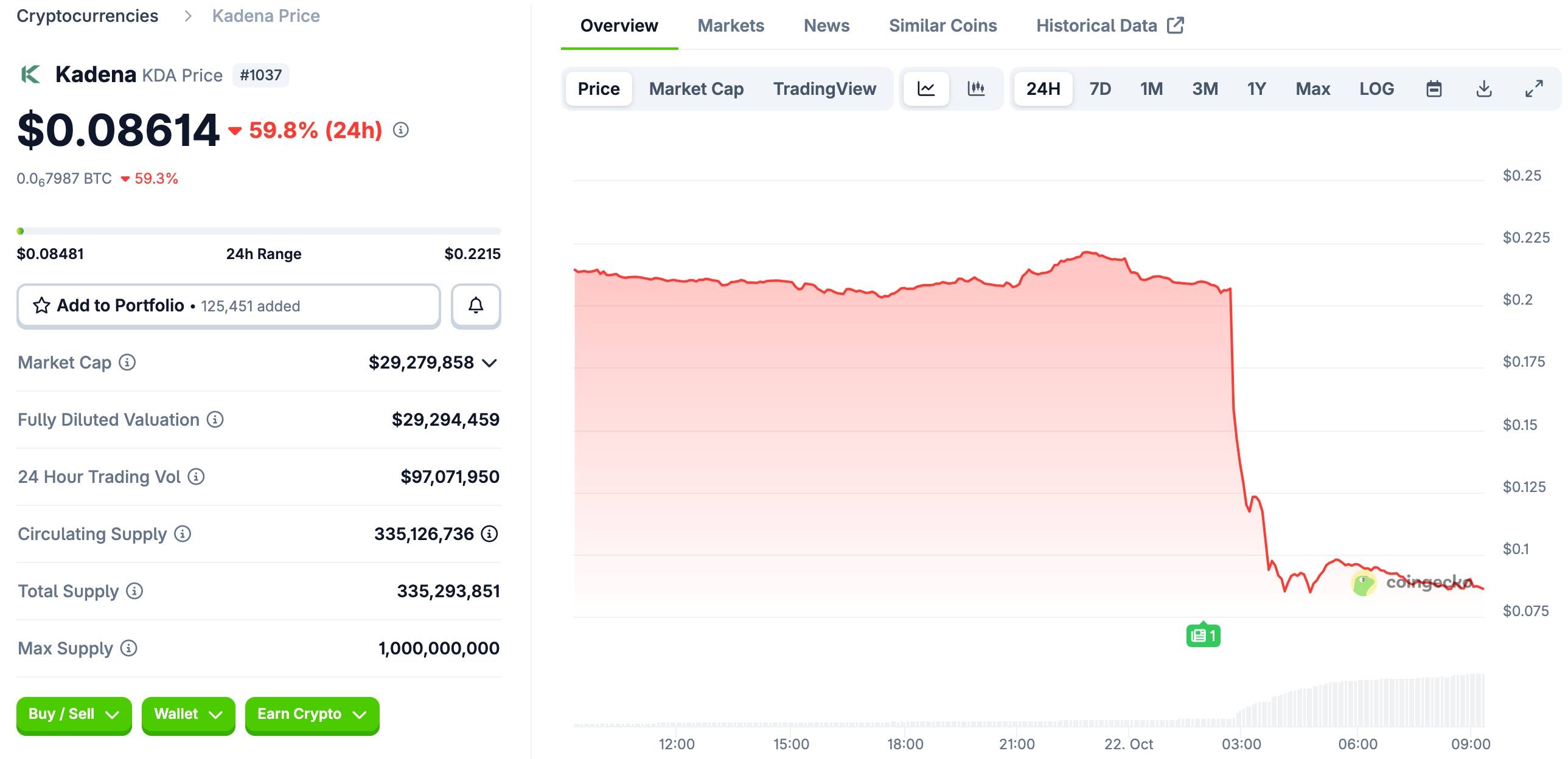The width and height of the screenshot is (1568, 759).
Task: Open the Earn Crypto dropdown
Action: point(312,714)
